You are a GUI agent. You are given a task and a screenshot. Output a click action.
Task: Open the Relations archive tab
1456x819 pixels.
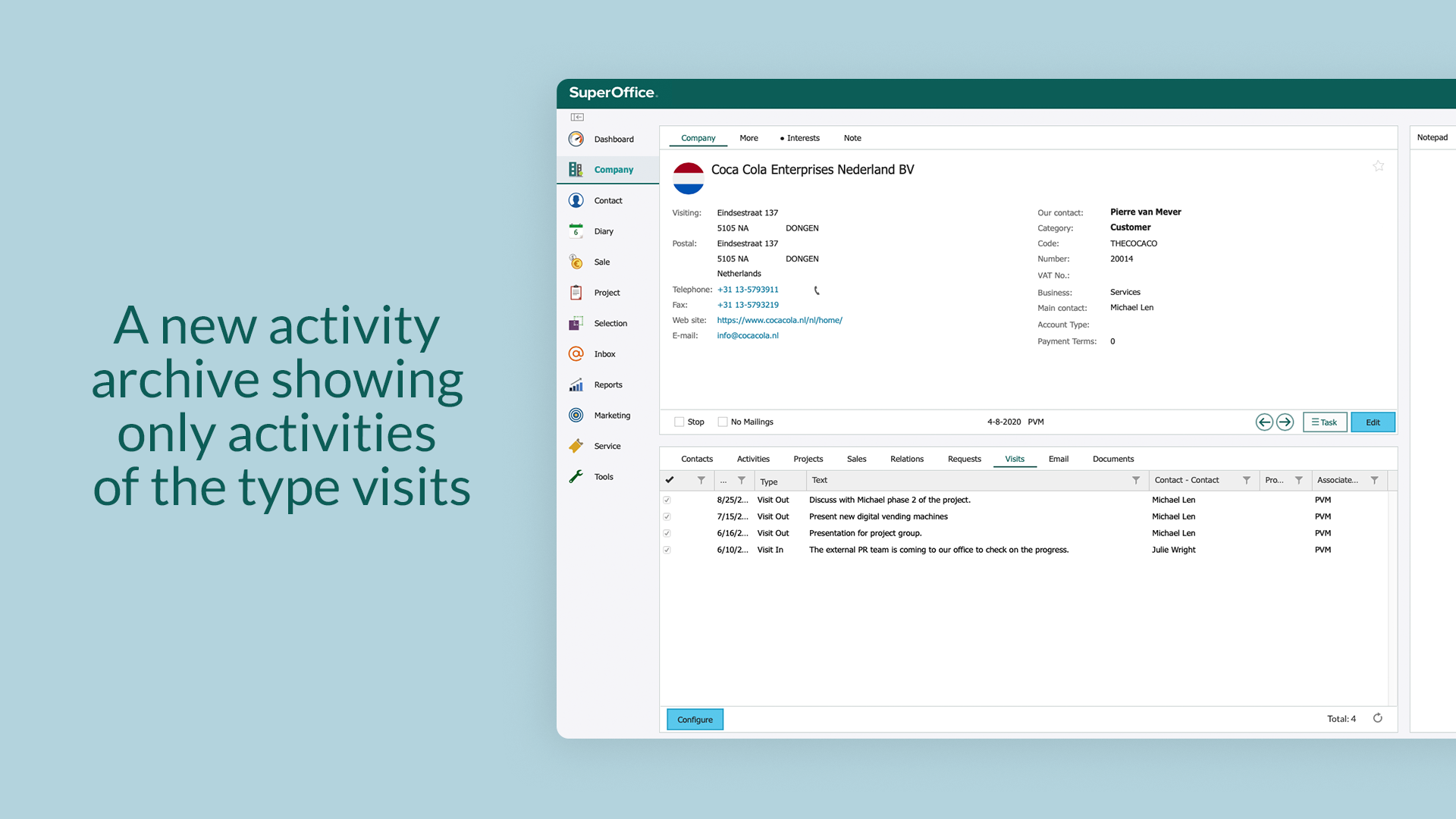point(907,459)
